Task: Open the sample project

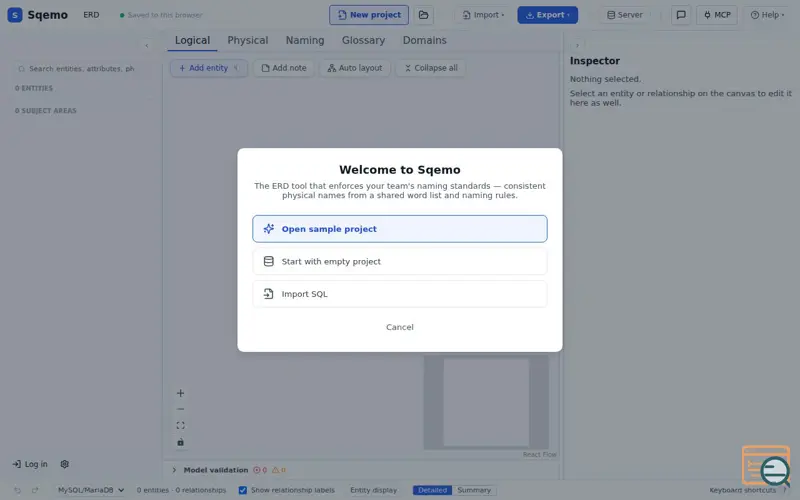Action: [399, 229]
